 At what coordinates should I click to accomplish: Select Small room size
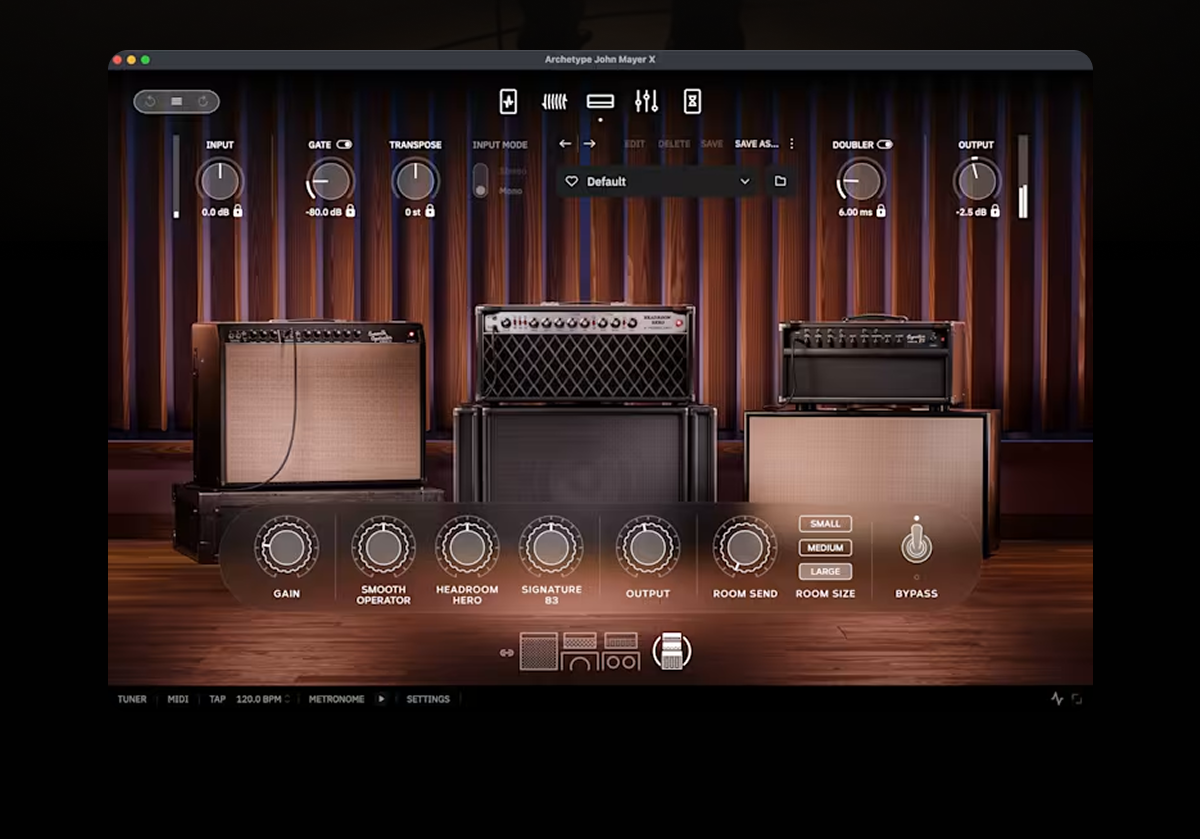point(825,524)
